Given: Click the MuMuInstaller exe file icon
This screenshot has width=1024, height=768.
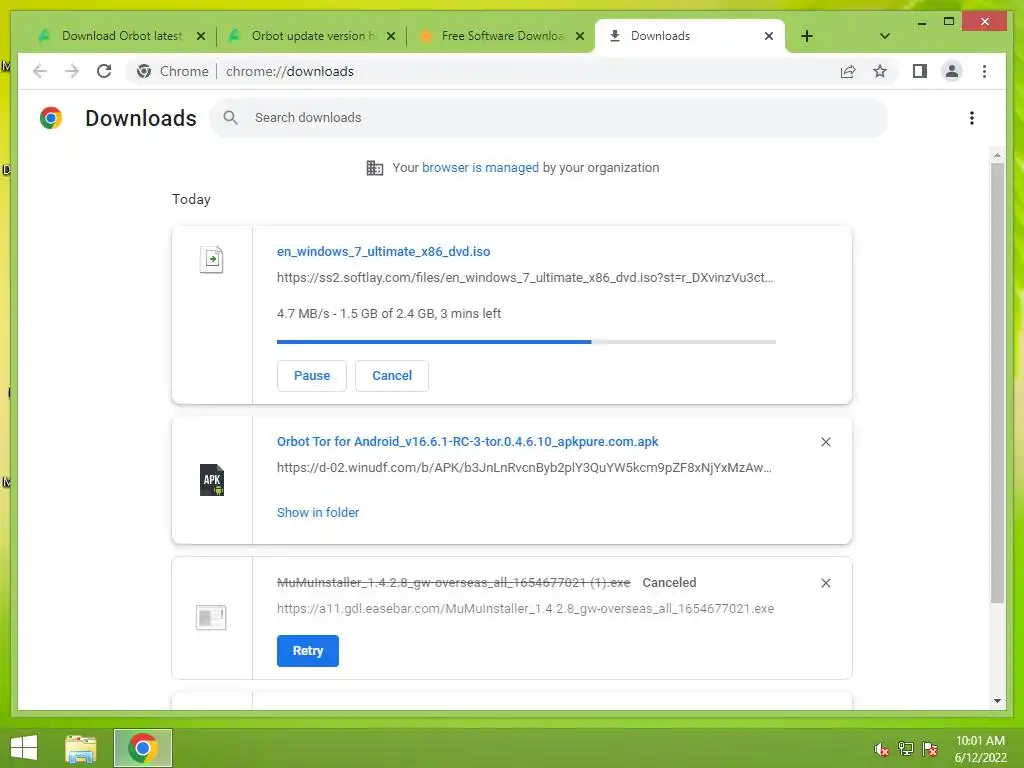Looking at the screenshot, I should tap(211, 617).
